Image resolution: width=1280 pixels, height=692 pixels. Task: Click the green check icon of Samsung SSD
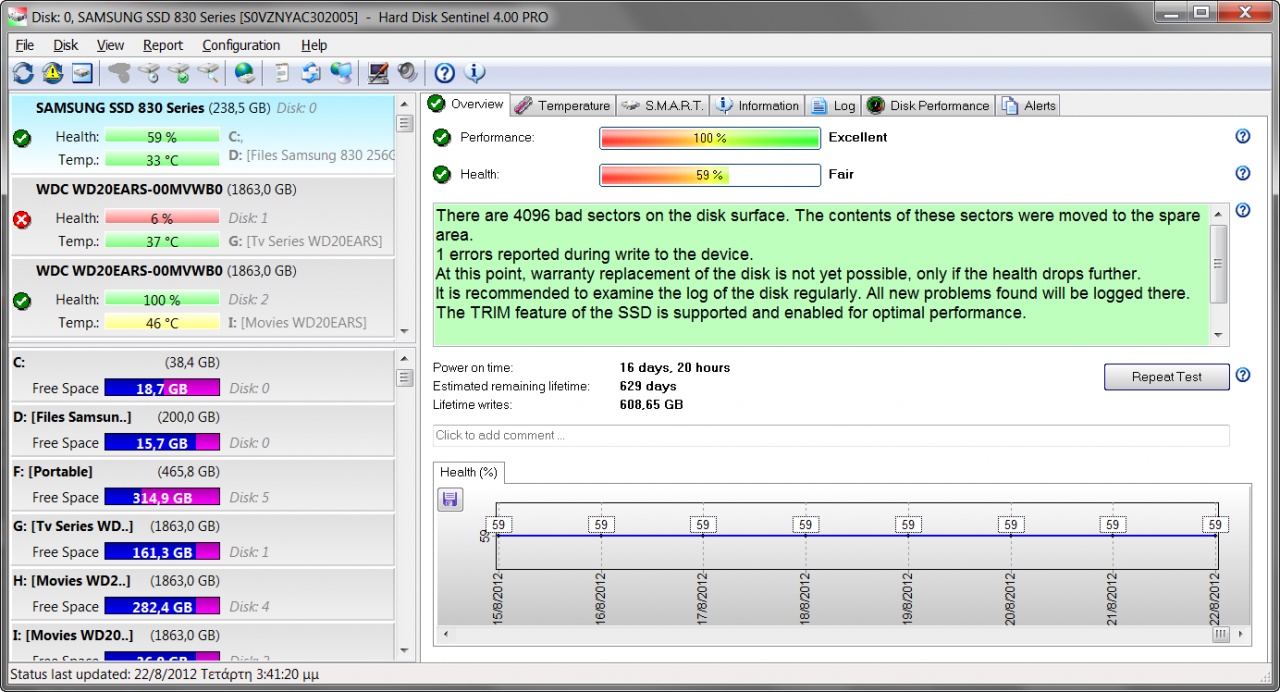pyautogui.click(x=22, y=138)
